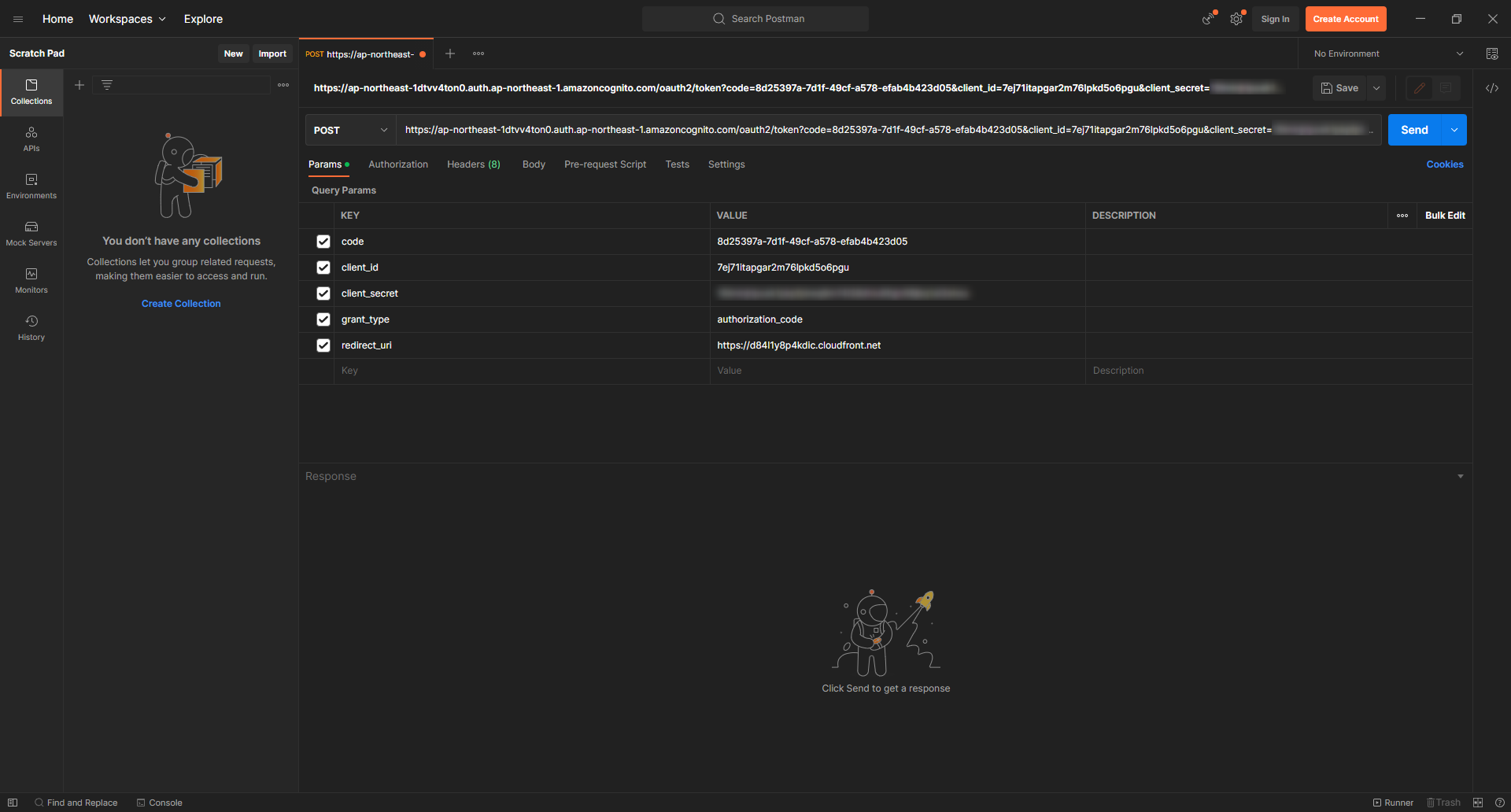Switch to the Tests tab
The width and height of the screenshot is (1511, 812).
pyautogui.click(x=677, y=164)
